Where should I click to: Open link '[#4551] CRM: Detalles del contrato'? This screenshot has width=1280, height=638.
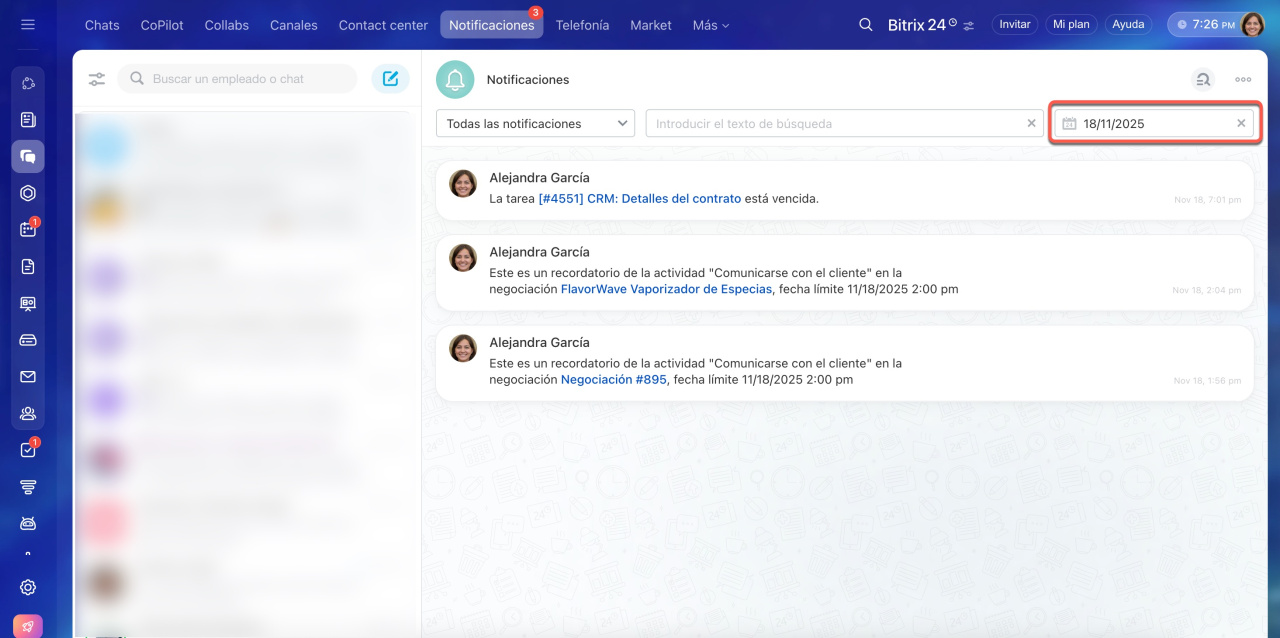click(639, 199)
